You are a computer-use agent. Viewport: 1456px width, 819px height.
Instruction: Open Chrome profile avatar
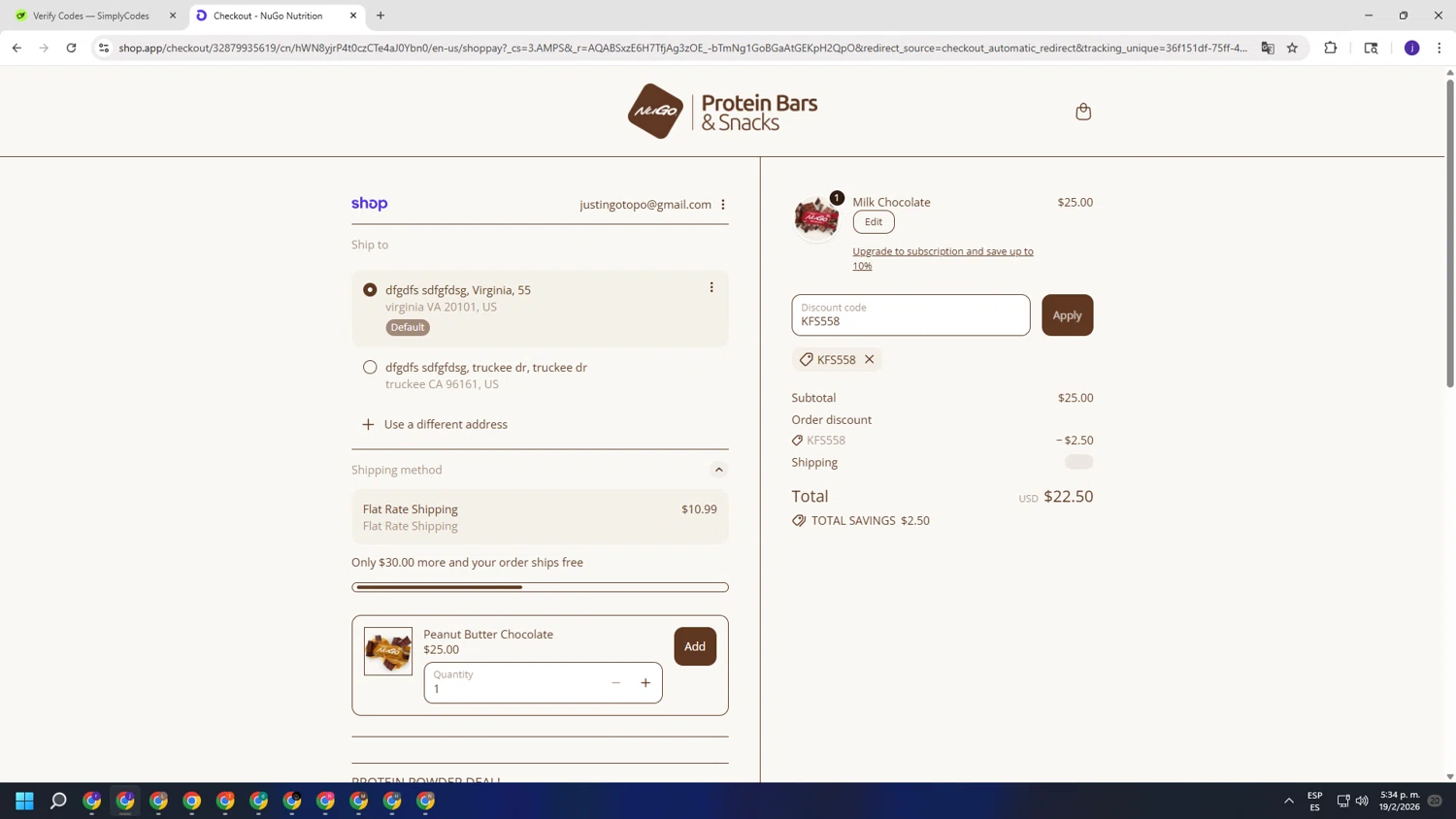[x=1412, y=48]
